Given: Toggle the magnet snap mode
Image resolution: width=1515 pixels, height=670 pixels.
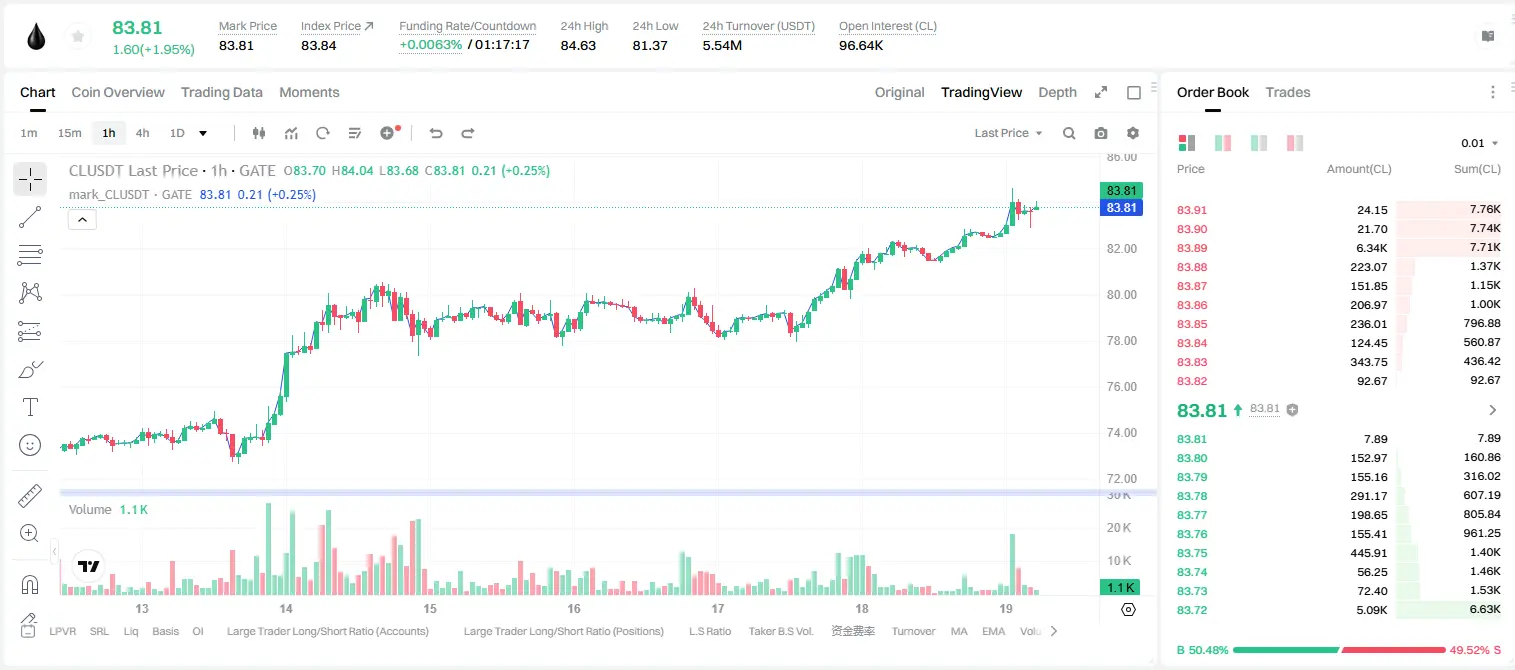Looking at the screenshot, I should (30, 584).
